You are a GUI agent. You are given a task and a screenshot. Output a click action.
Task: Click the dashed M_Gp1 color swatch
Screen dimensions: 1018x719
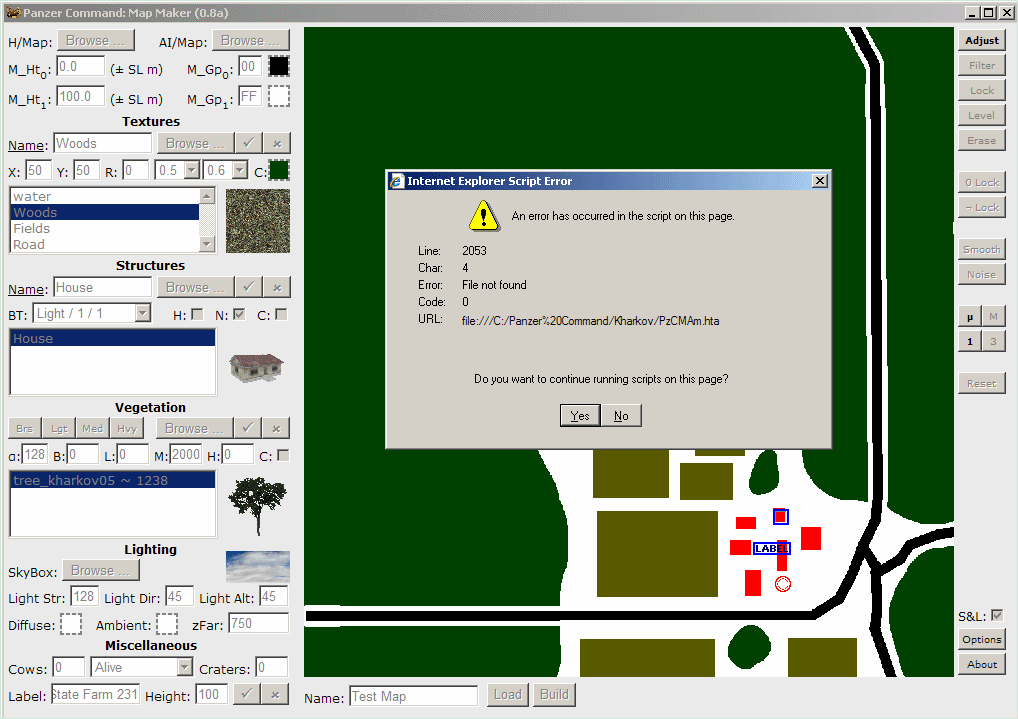click(x=279, y=96)
